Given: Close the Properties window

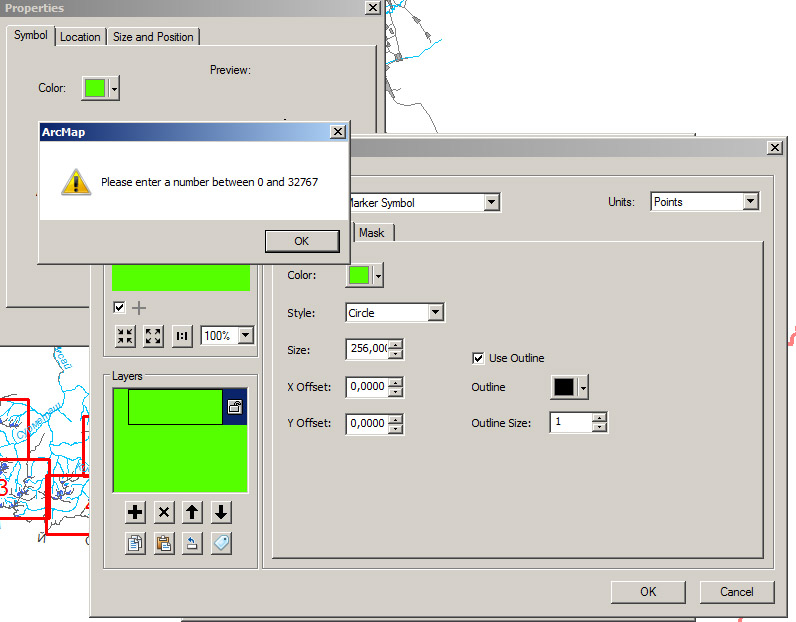Looking at the screenshot, I should tap(373, 8).
